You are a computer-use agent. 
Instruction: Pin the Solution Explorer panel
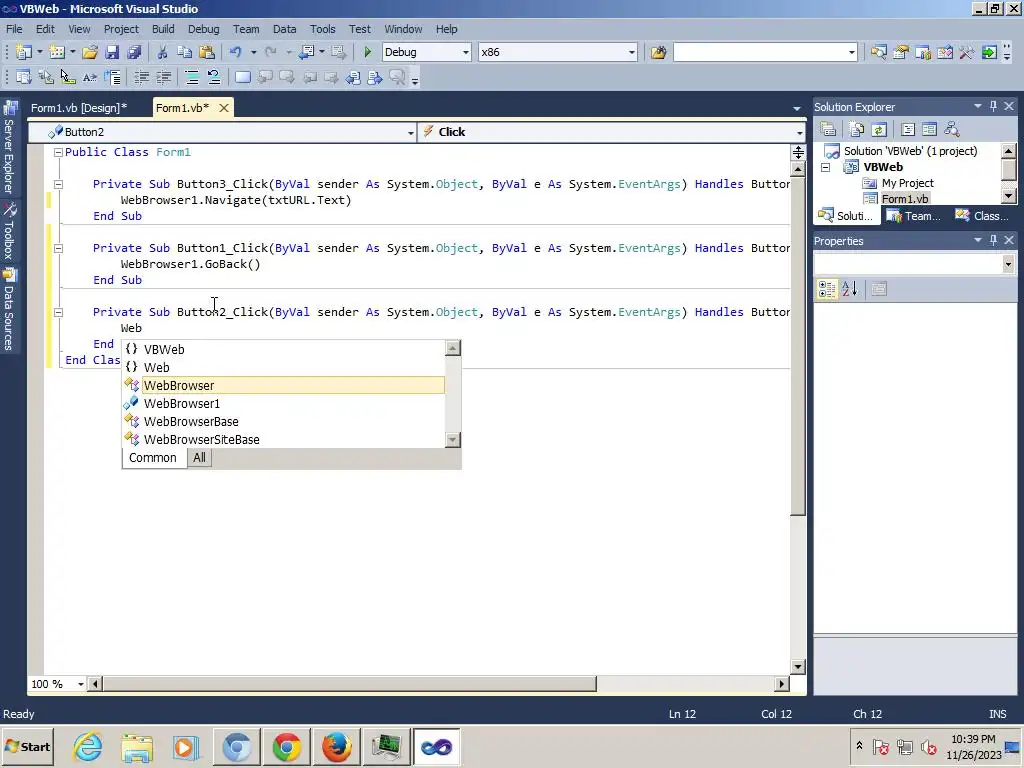coord(993,106)
